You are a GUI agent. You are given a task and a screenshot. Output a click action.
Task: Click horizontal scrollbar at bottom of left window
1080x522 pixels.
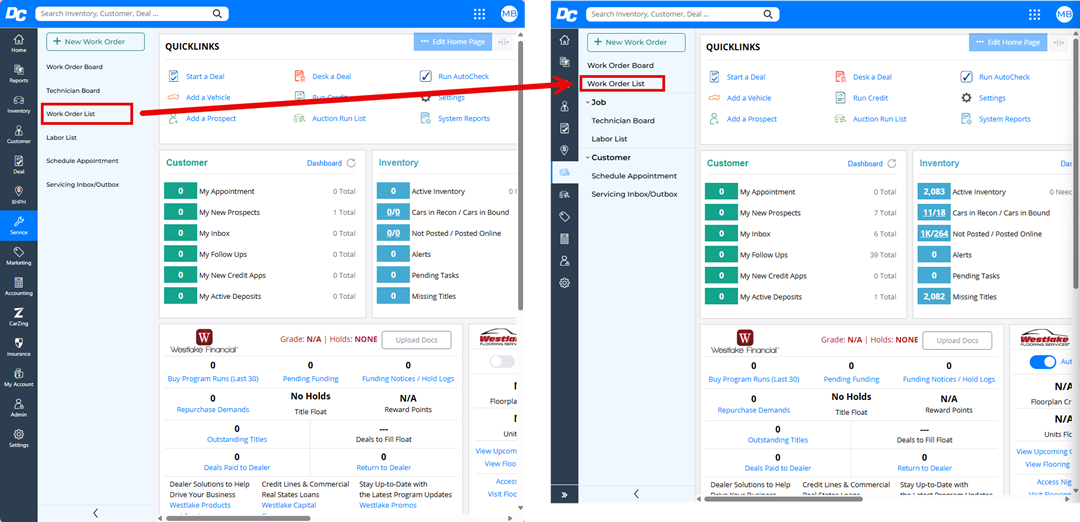pos(240,518)
